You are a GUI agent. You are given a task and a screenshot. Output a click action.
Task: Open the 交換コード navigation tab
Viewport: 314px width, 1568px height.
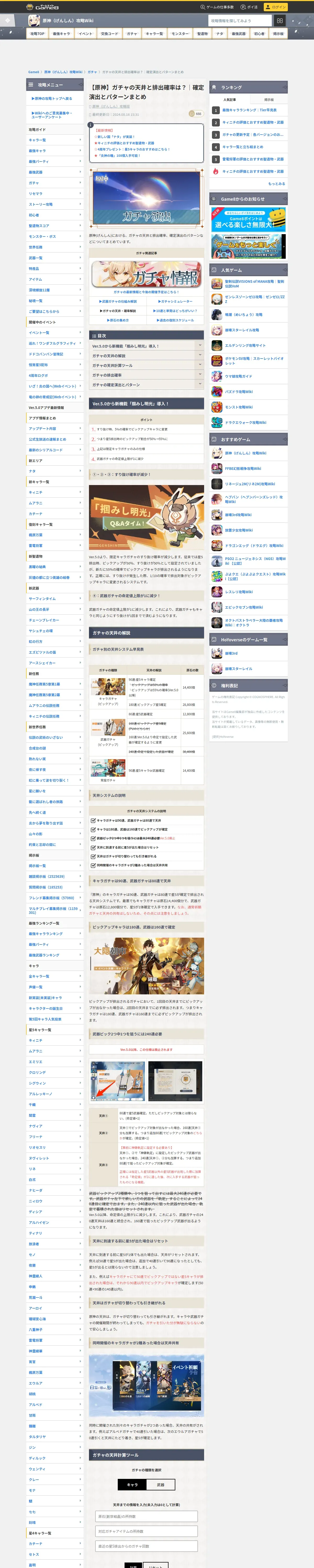[x=110, y=34]
